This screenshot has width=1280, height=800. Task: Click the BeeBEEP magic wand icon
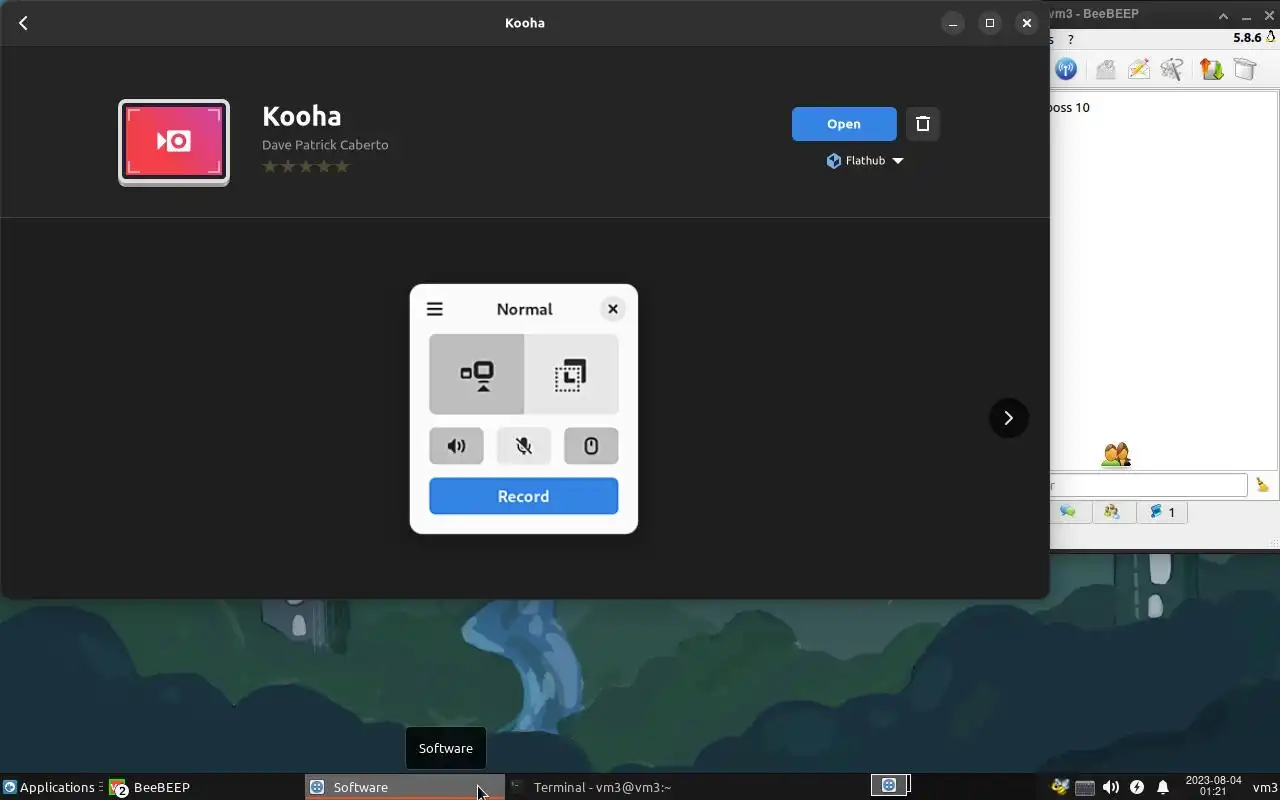click(x=1172, y=69)
